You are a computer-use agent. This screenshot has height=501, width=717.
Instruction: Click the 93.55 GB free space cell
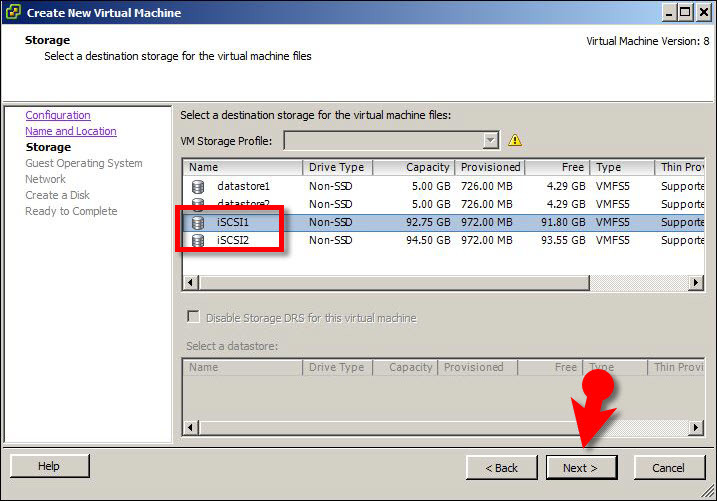(x=563, y=240)
